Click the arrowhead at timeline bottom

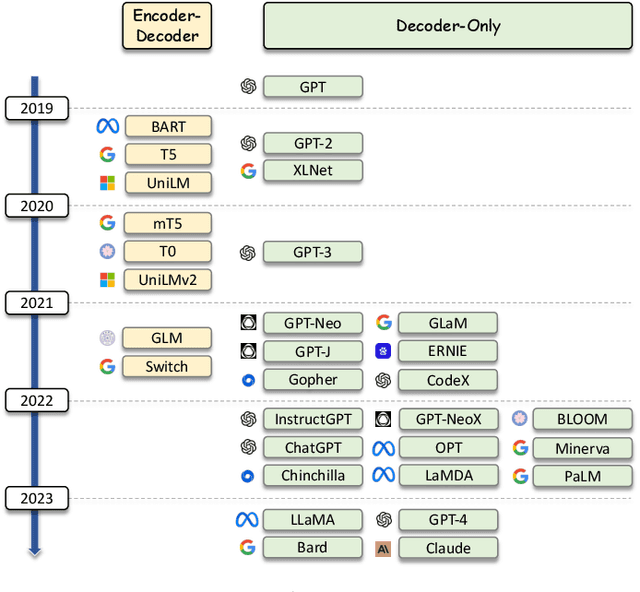(35, 548)
